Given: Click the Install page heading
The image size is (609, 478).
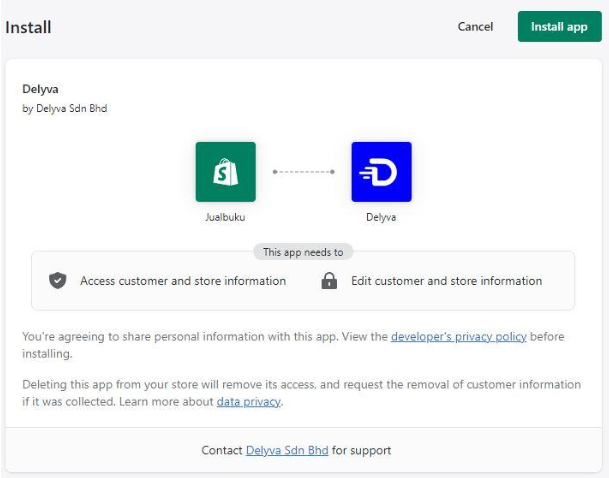Looking at the screenshot, I should pyautogui.click(x=28, y=27).
